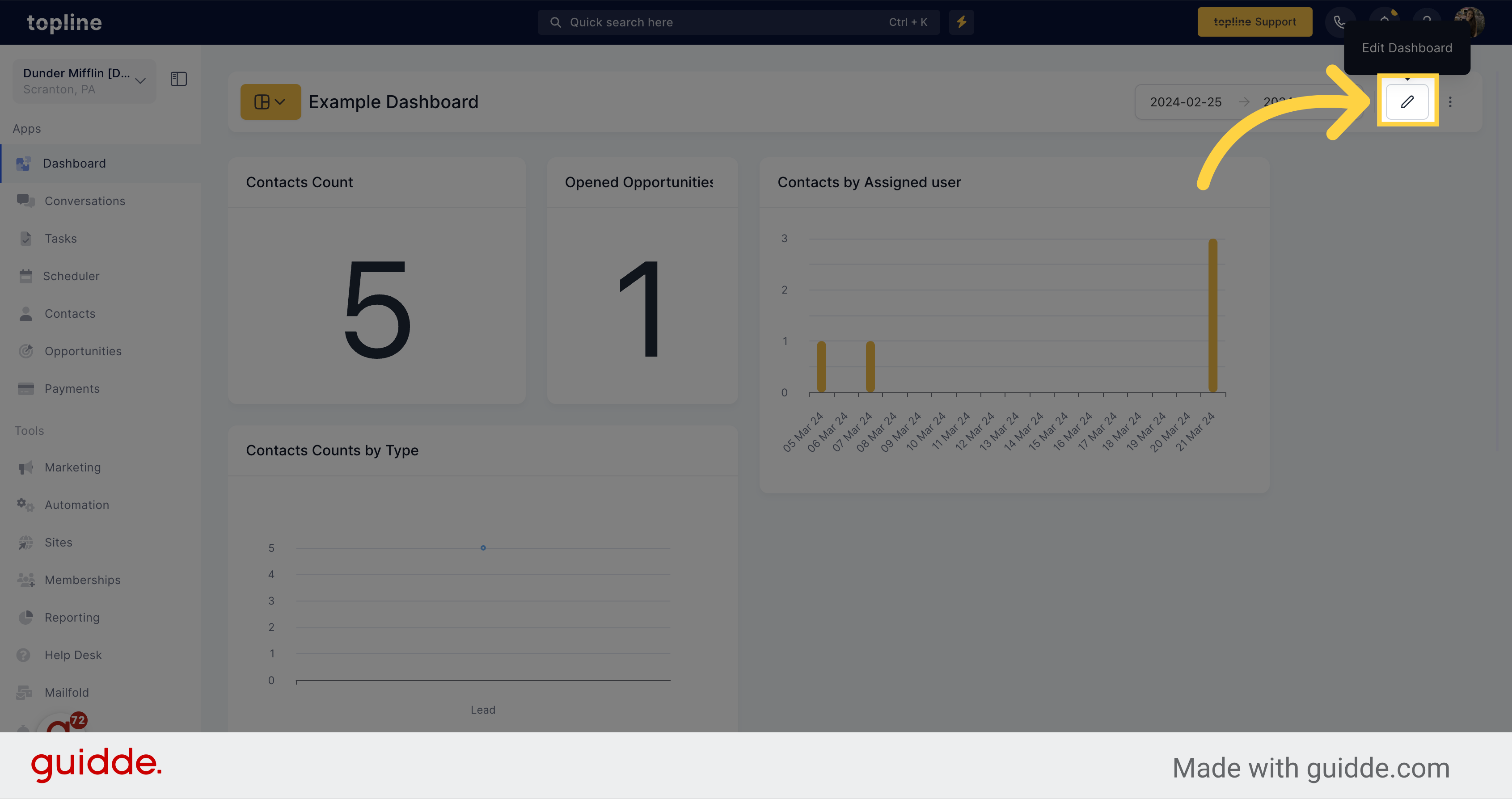Click the Scranton, PA location text
Screen dimensions: 1512x799
click(x=59, y=89)
